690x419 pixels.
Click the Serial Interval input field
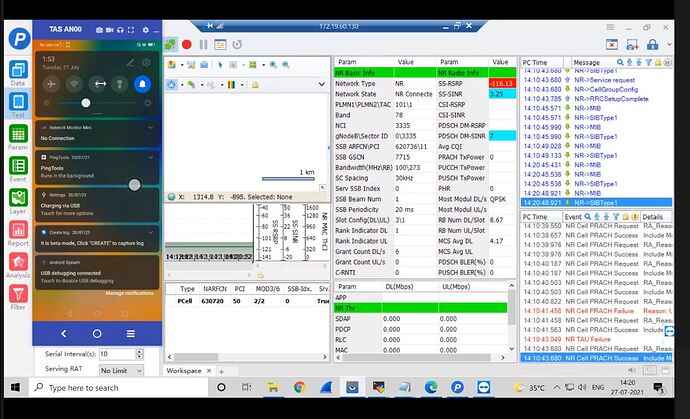[117, 354]
